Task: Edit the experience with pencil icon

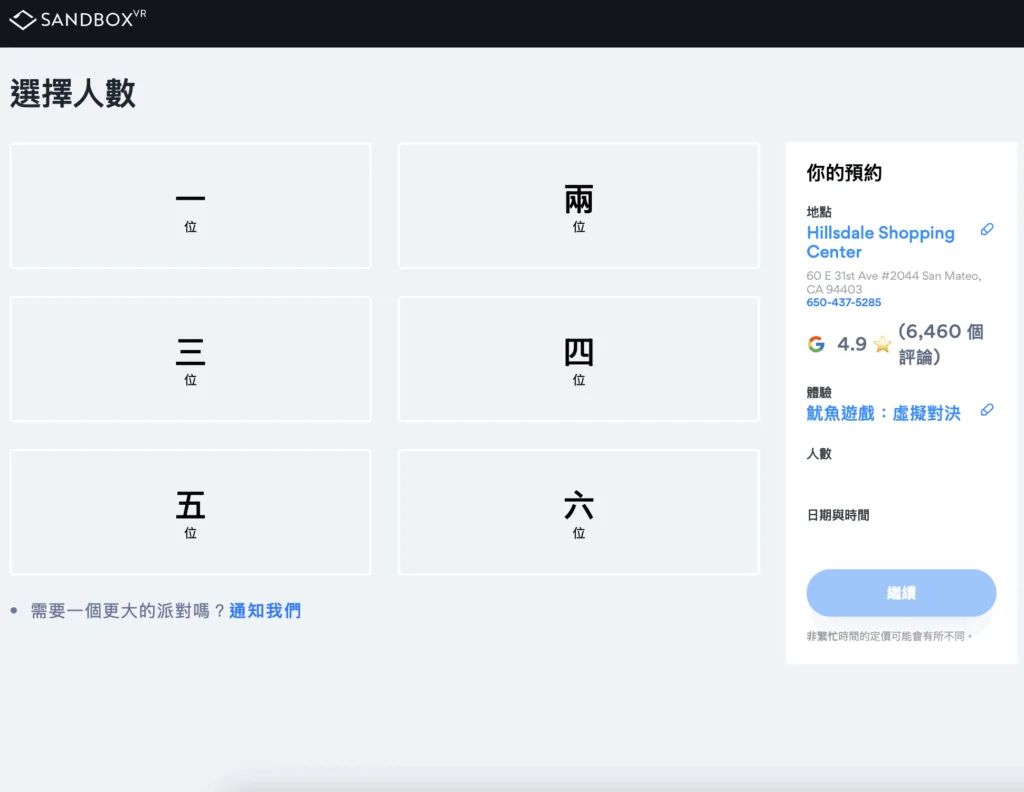Action: [987, 410]
